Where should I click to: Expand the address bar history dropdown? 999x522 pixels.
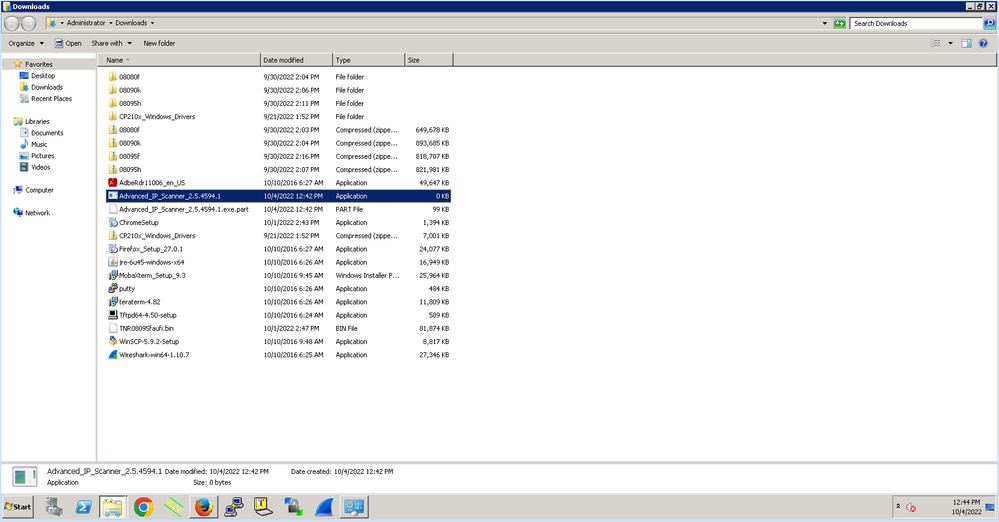(824, 23)
